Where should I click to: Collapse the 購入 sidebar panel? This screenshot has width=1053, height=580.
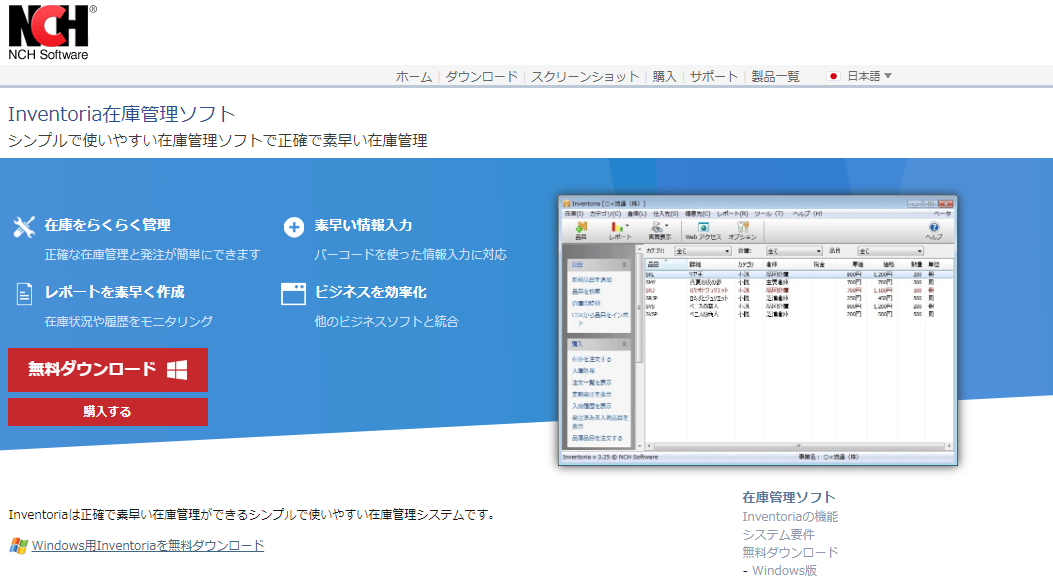click(624, 343)
